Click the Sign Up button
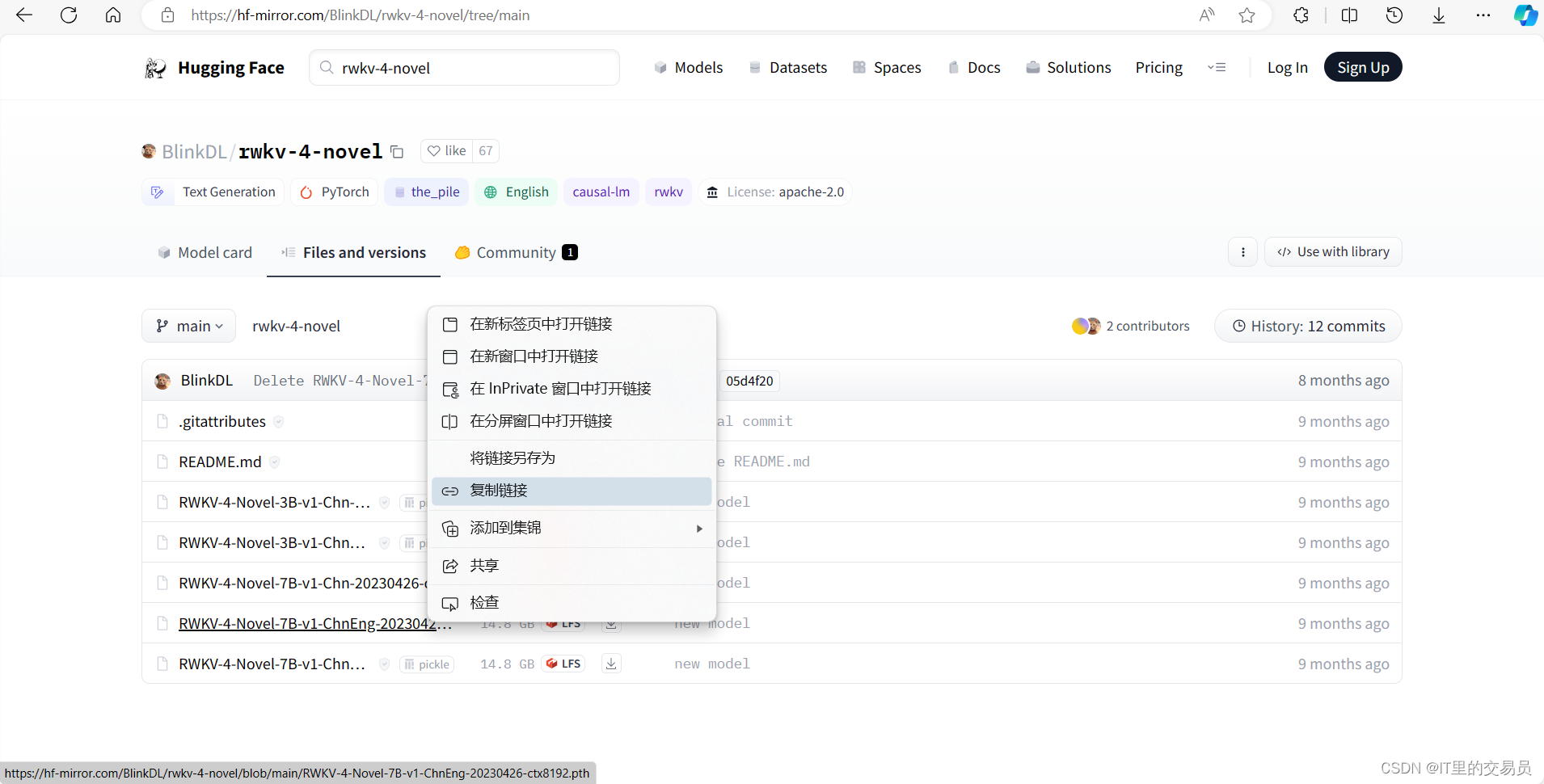The width and height of the screenshot is (1544, 784). pyautogui.click(x=1362, y=67)
